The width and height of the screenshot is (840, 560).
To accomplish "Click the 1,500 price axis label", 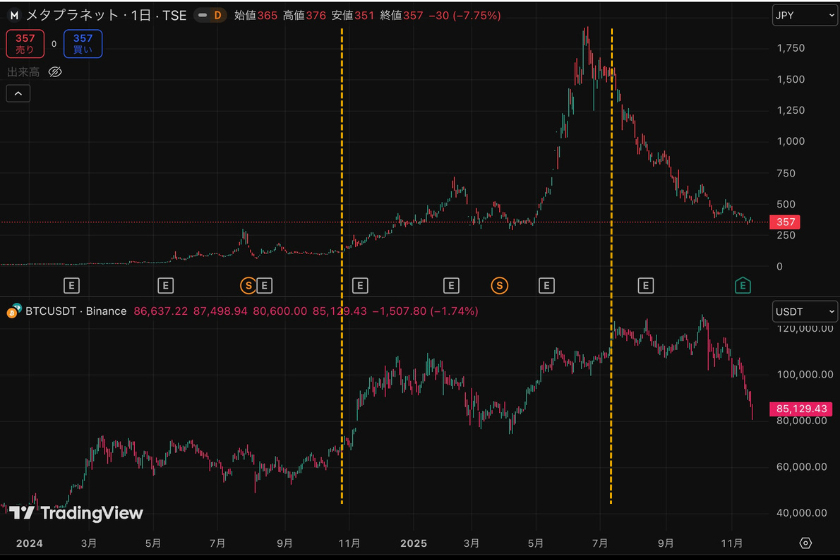I will (x=791, y=79).
